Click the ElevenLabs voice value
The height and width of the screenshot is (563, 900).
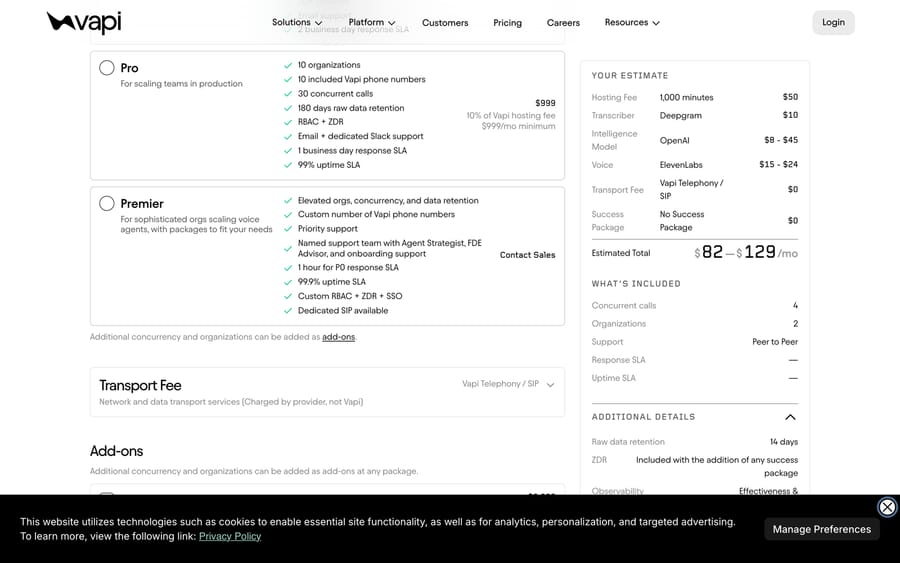(681, 165)
